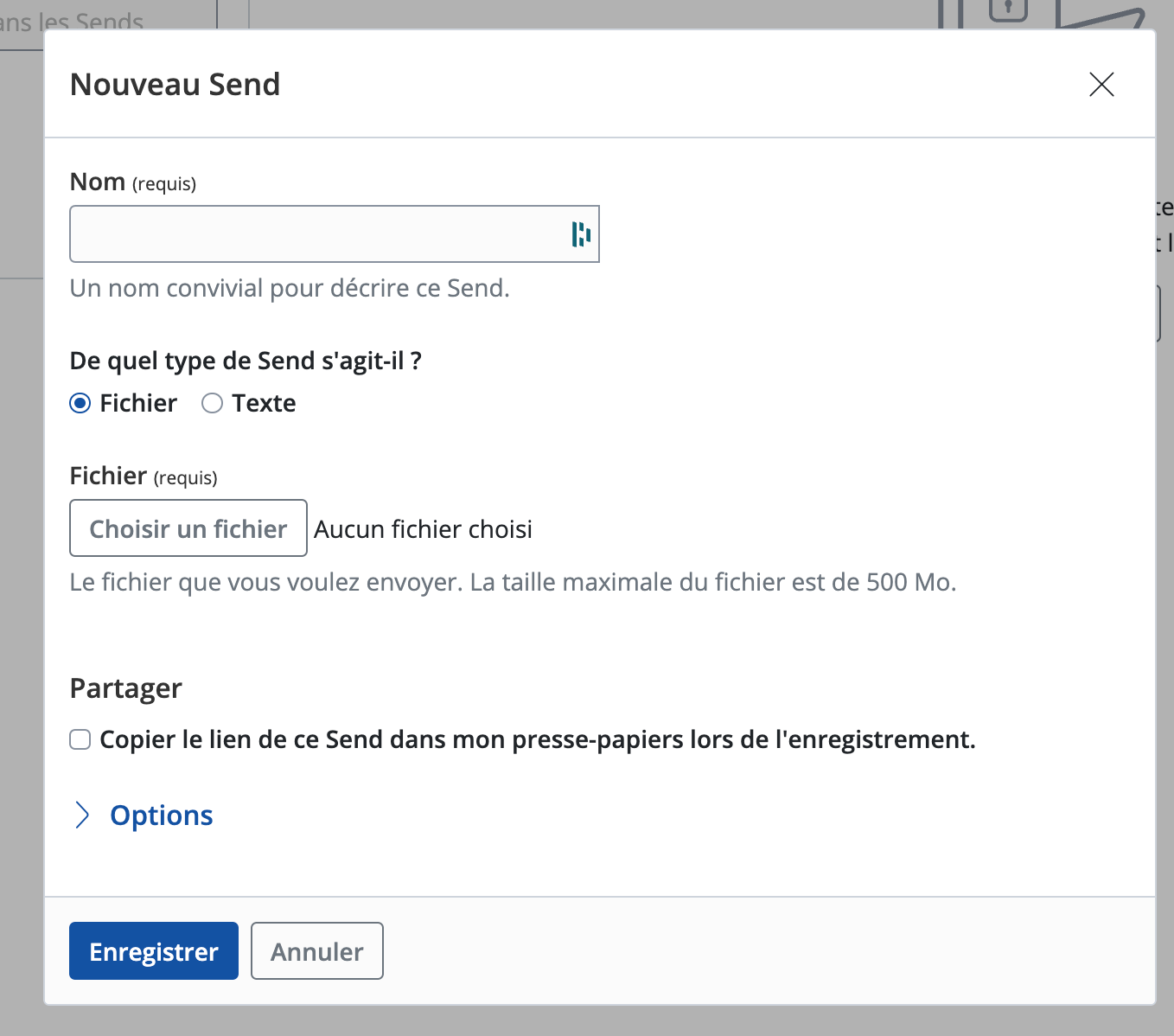Select the Fichier radio button
1174x1036 pixels.
tap(80, 403)
